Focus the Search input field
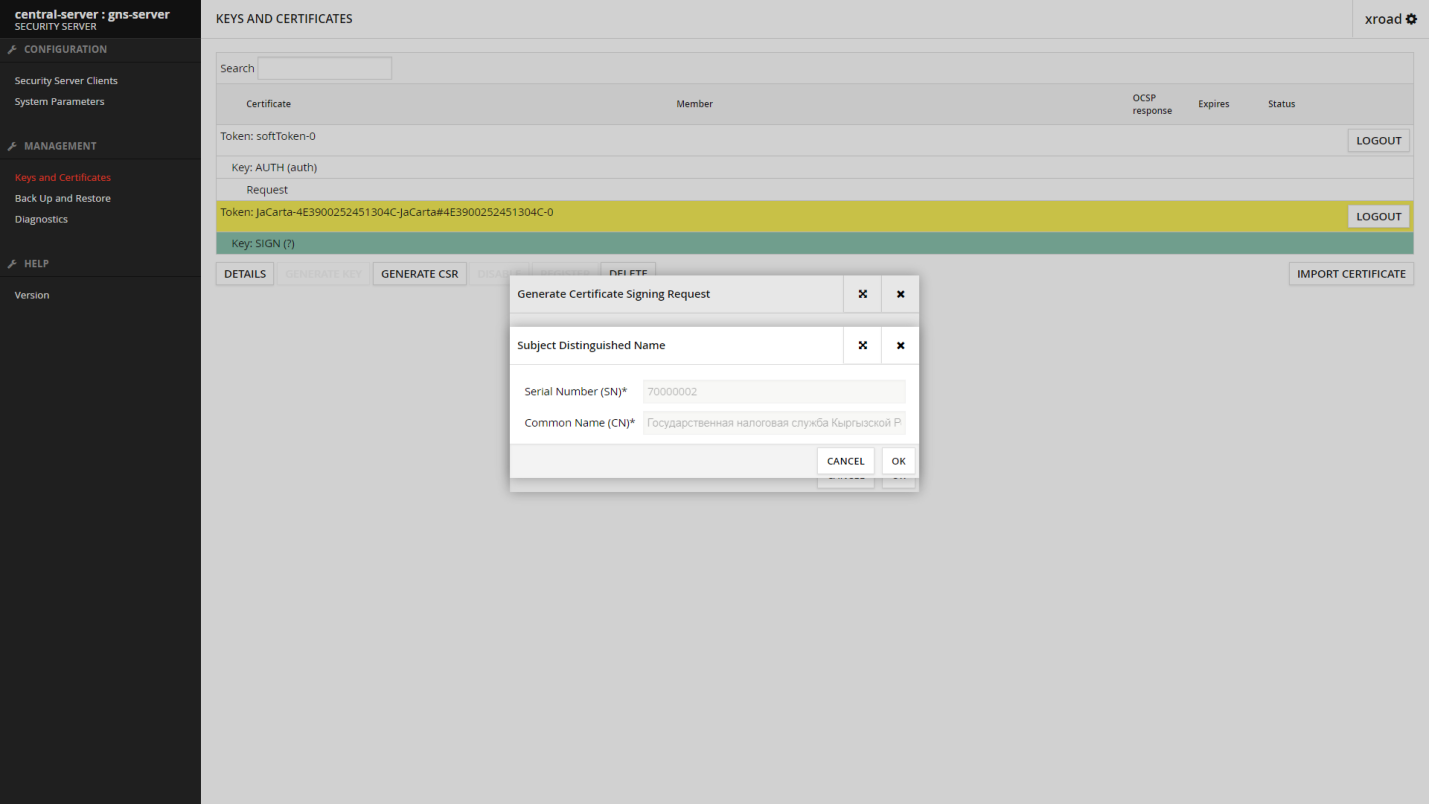 tap(324, 69)
